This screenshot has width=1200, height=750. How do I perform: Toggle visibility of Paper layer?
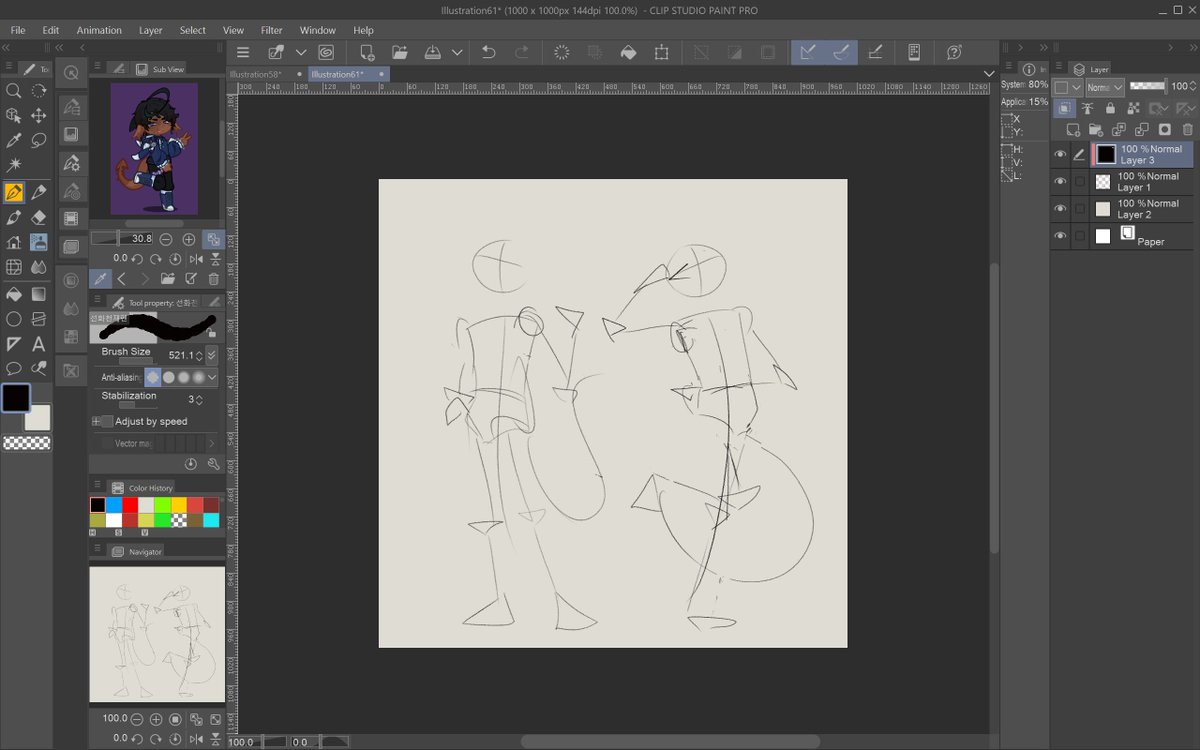tap(1060, 236)
